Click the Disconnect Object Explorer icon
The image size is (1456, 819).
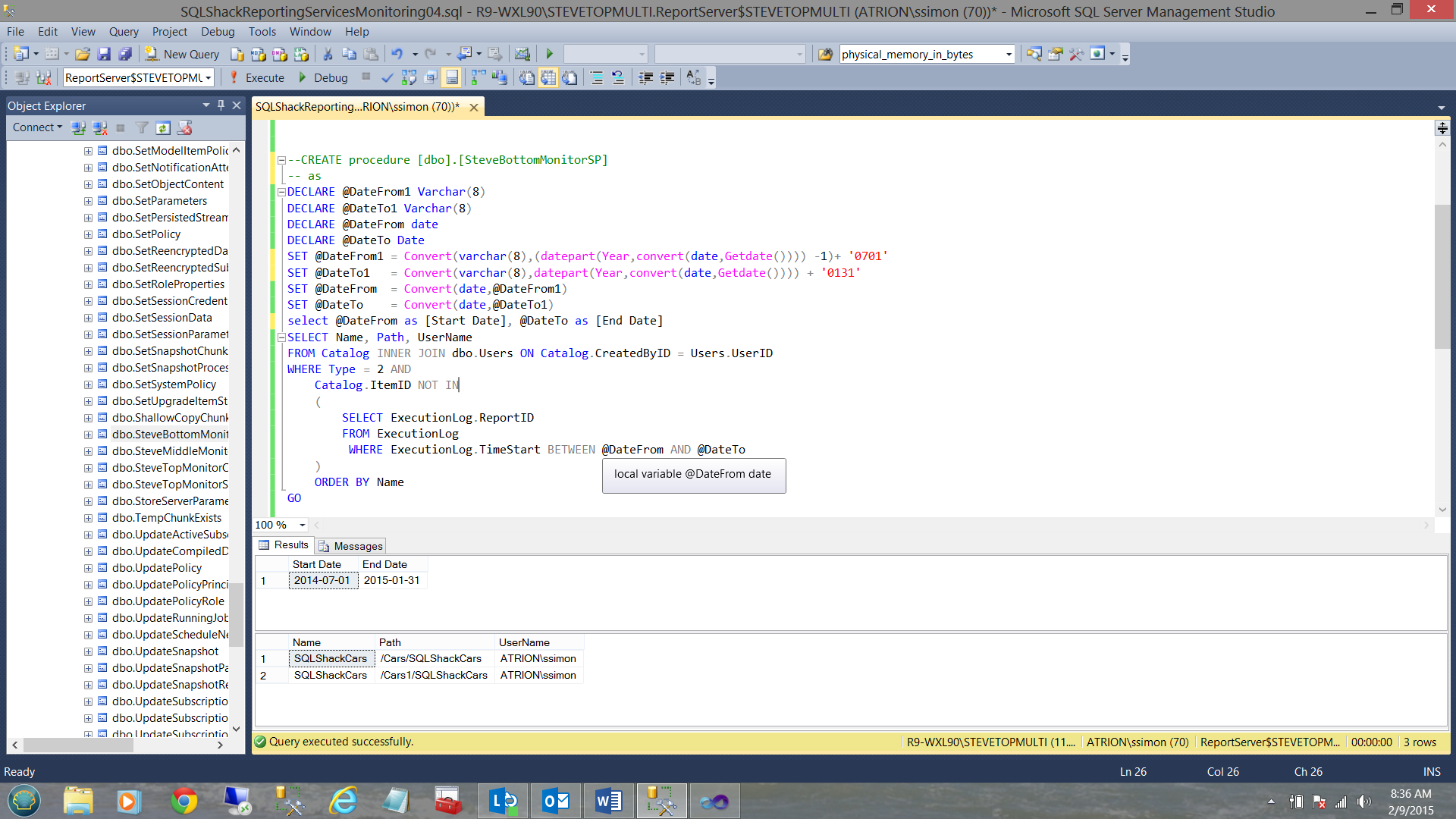pyautogui.click(x=99, y=127)
